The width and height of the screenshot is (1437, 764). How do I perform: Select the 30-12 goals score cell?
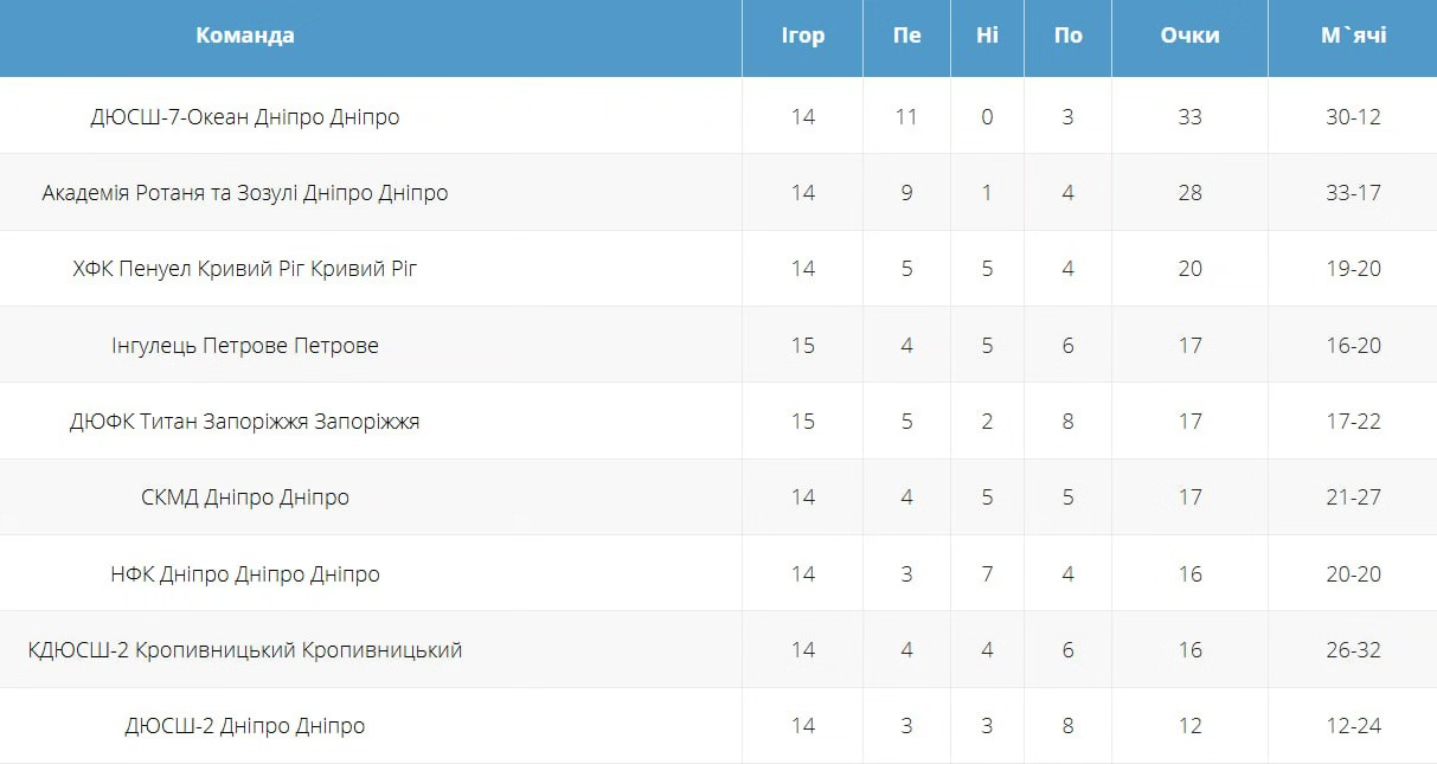(x=1352, y=117)
